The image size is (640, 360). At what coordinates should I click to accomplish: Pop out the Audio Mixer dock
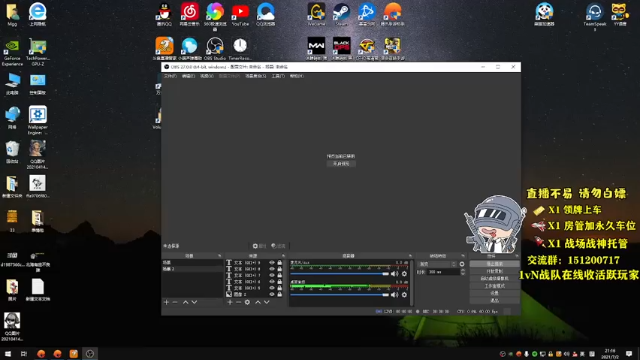click(410, 256)
